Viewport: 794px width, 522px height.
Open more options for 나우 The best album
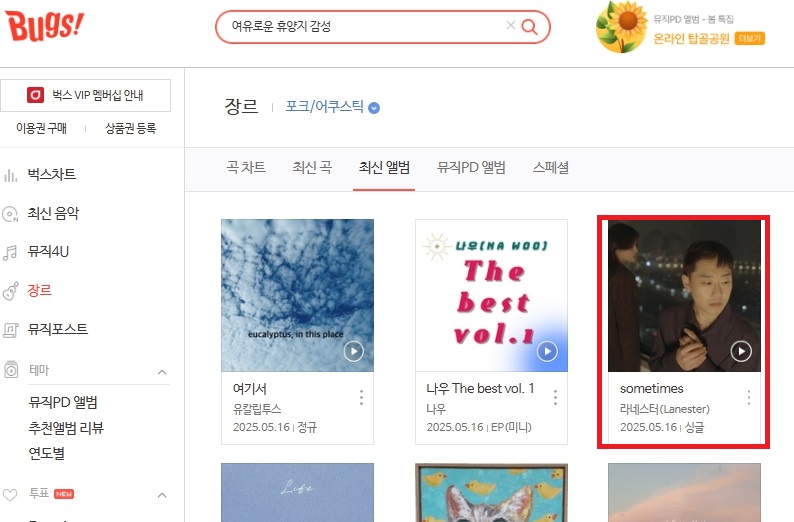(x=555, y=397)
